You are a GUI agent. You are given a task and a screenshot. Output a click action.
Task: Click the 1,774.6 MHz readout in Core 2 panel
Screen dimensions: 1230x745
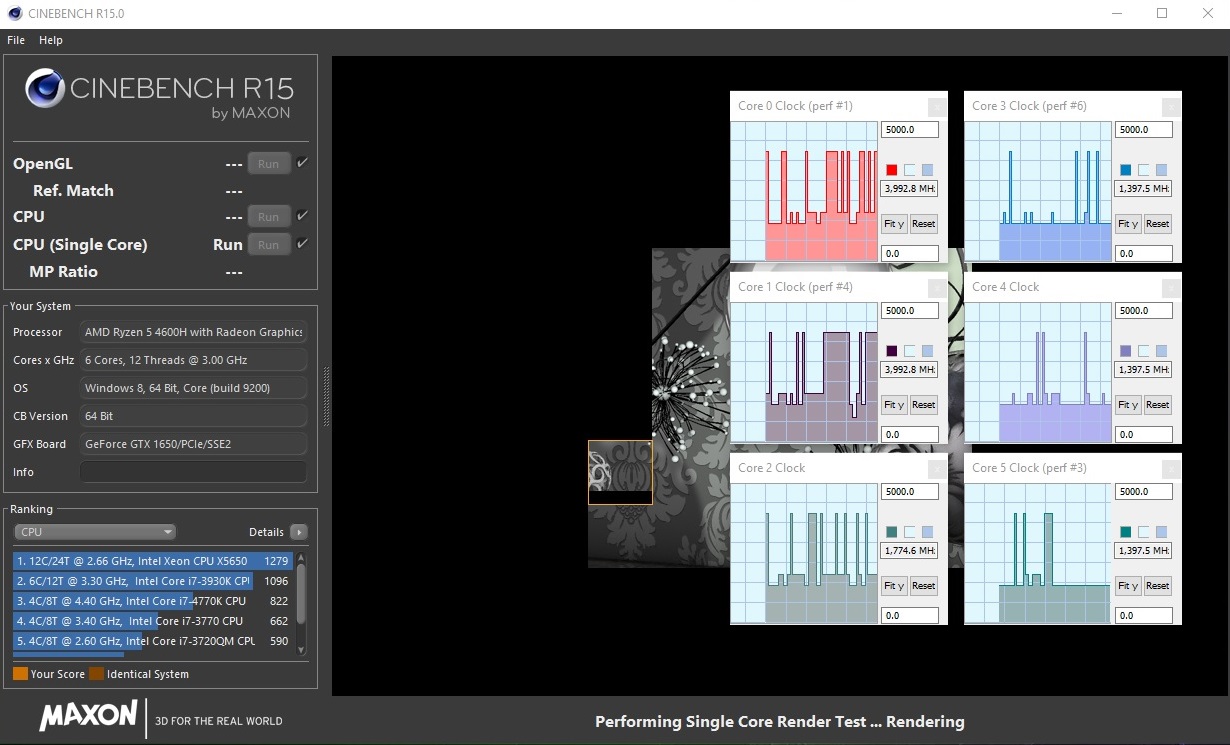[909, 551]
